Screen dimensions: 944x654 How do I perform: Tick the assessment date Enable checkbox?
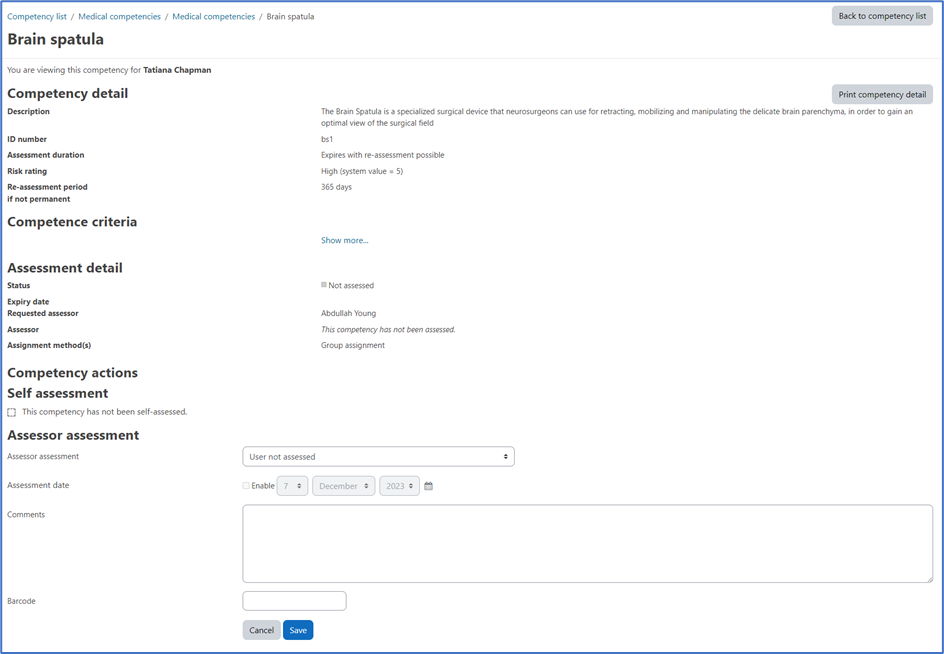coord(246,485)
